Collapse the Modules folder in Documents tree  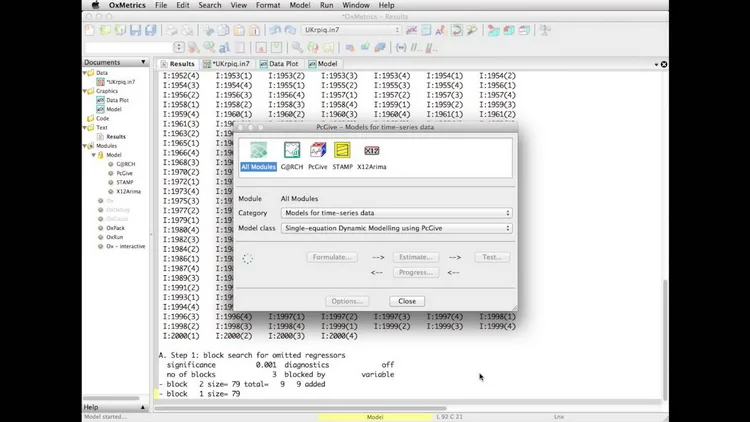point(85,146)
